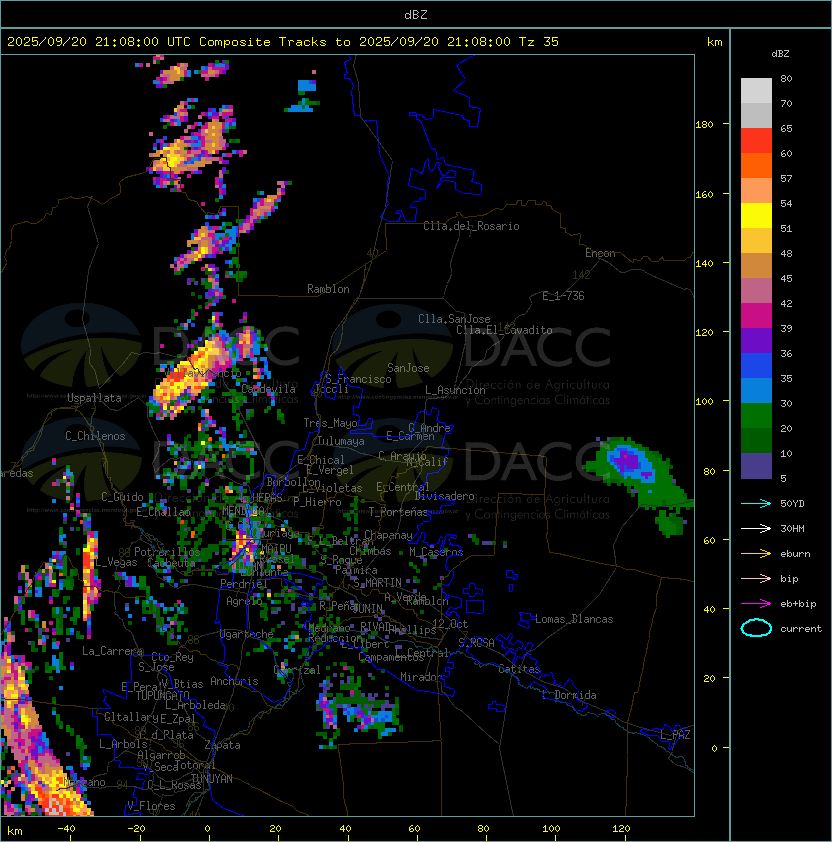This screenshot has width=832, height=842.
Task: Click the 'Clla.SanJose' map label
Action: (454, 319)
